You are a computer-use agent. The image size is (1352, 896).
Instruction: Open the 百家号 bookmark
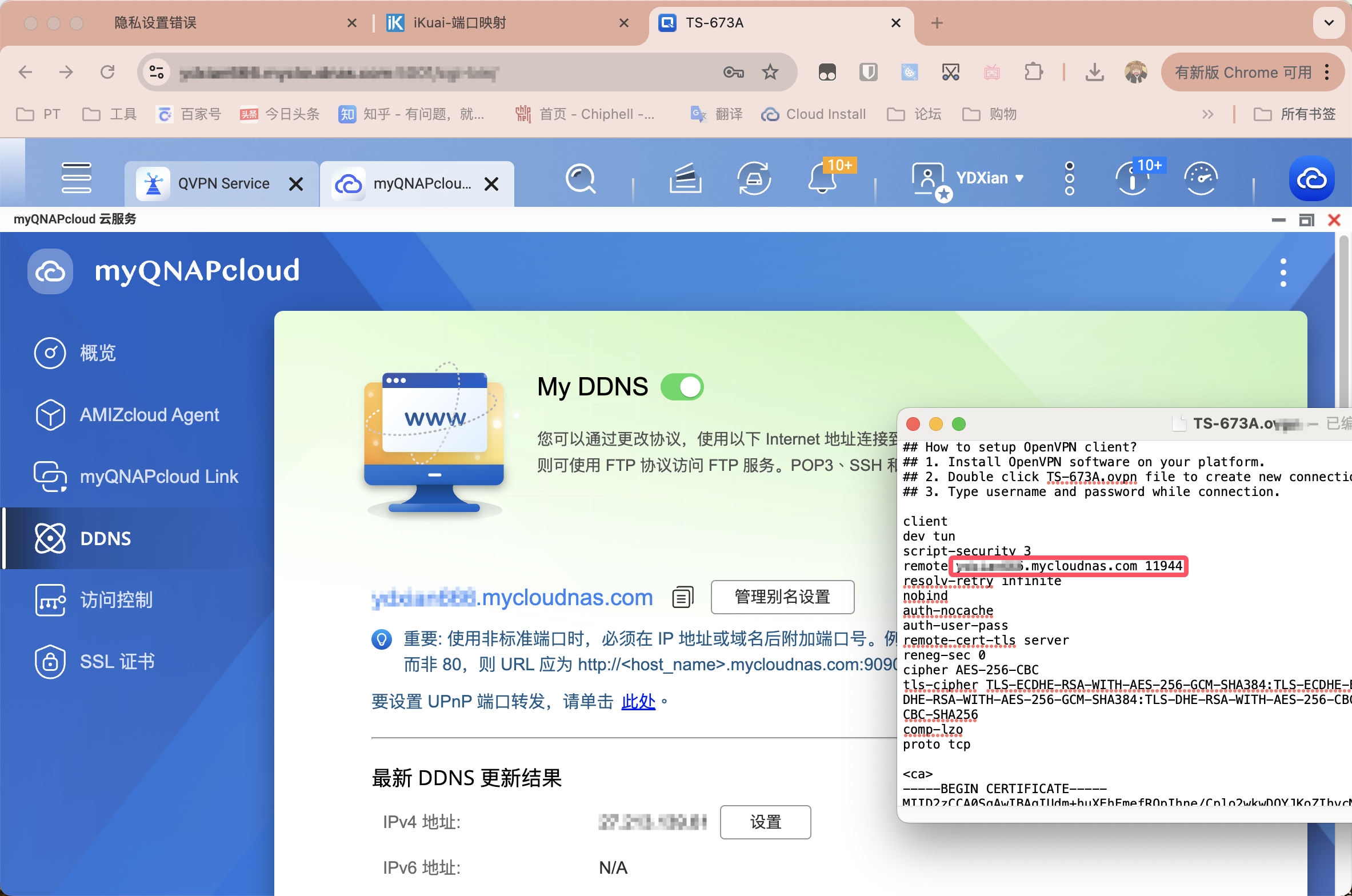tap(189, 114)
